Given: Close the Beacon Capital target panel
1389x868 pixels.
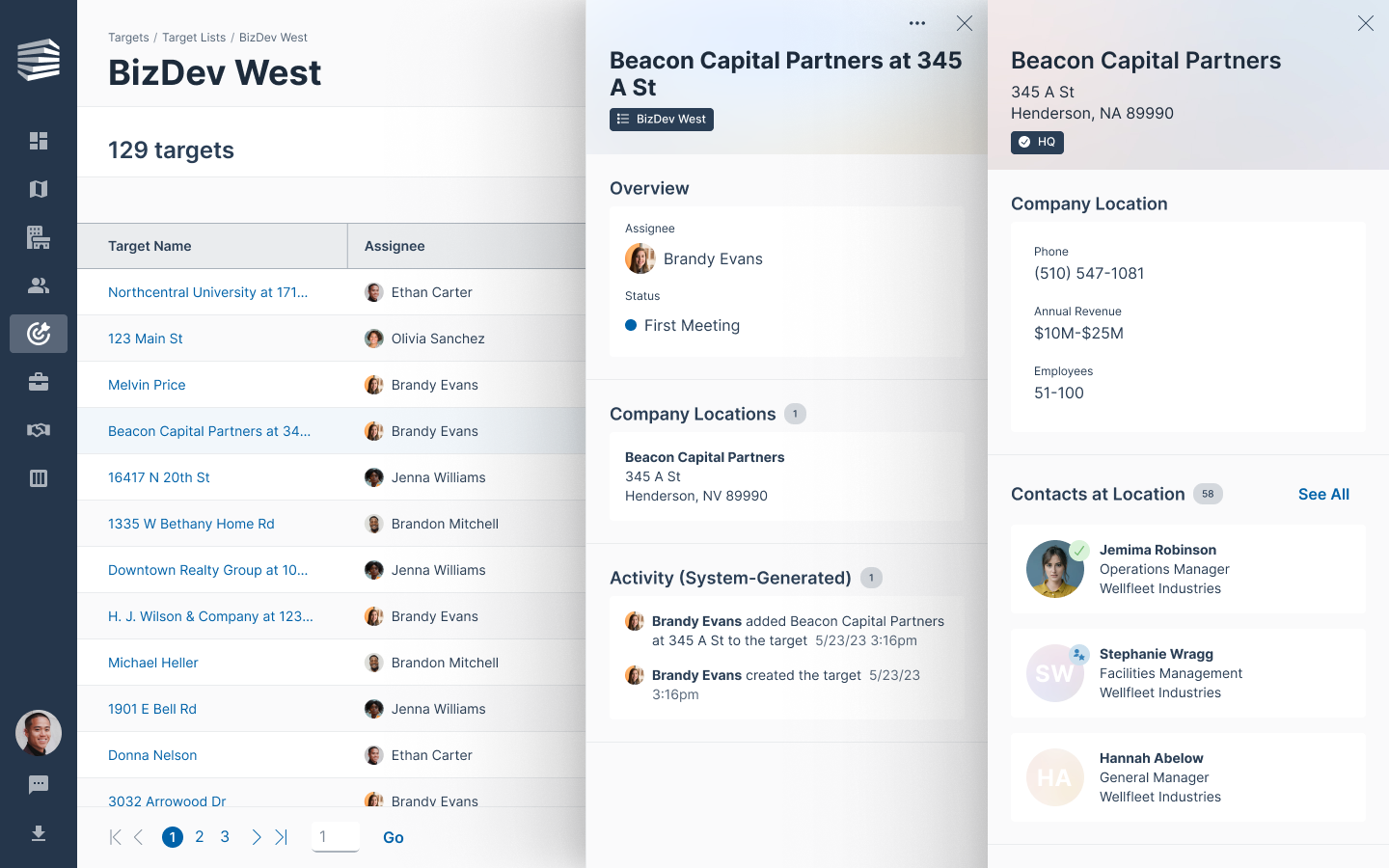Looking at the screenshot, I should 964,23.
